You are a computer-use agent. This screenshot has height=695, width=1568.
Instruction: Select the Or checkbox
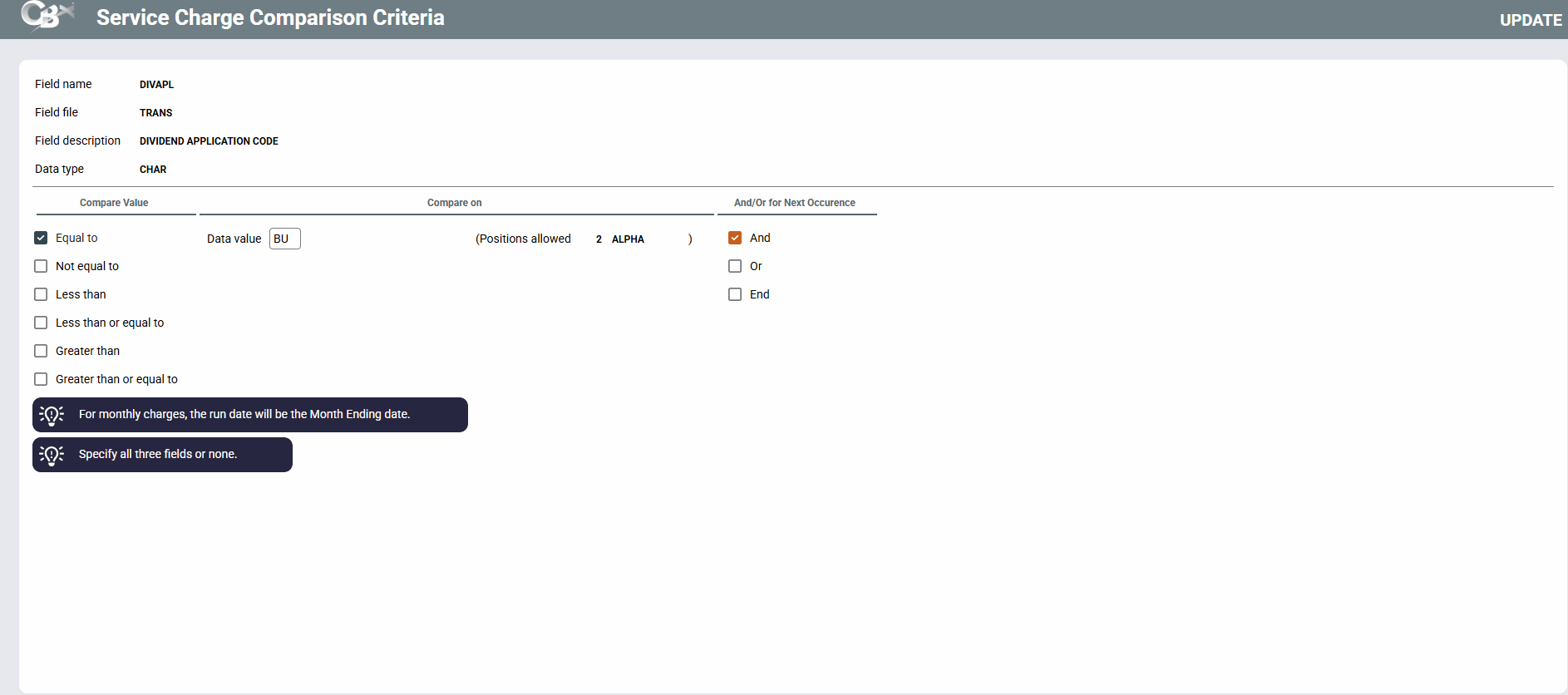coord(735,266)
